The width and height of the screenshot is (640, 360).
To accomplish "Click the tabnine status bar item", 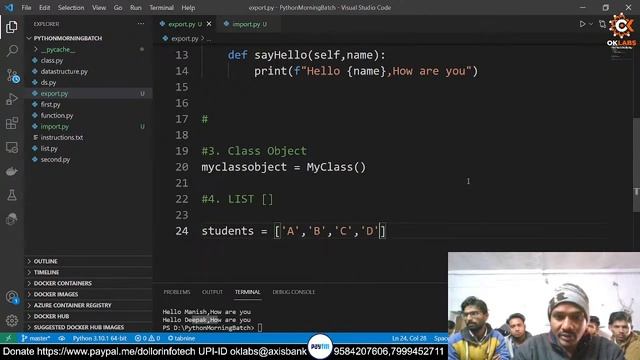I will click(181, 338).
